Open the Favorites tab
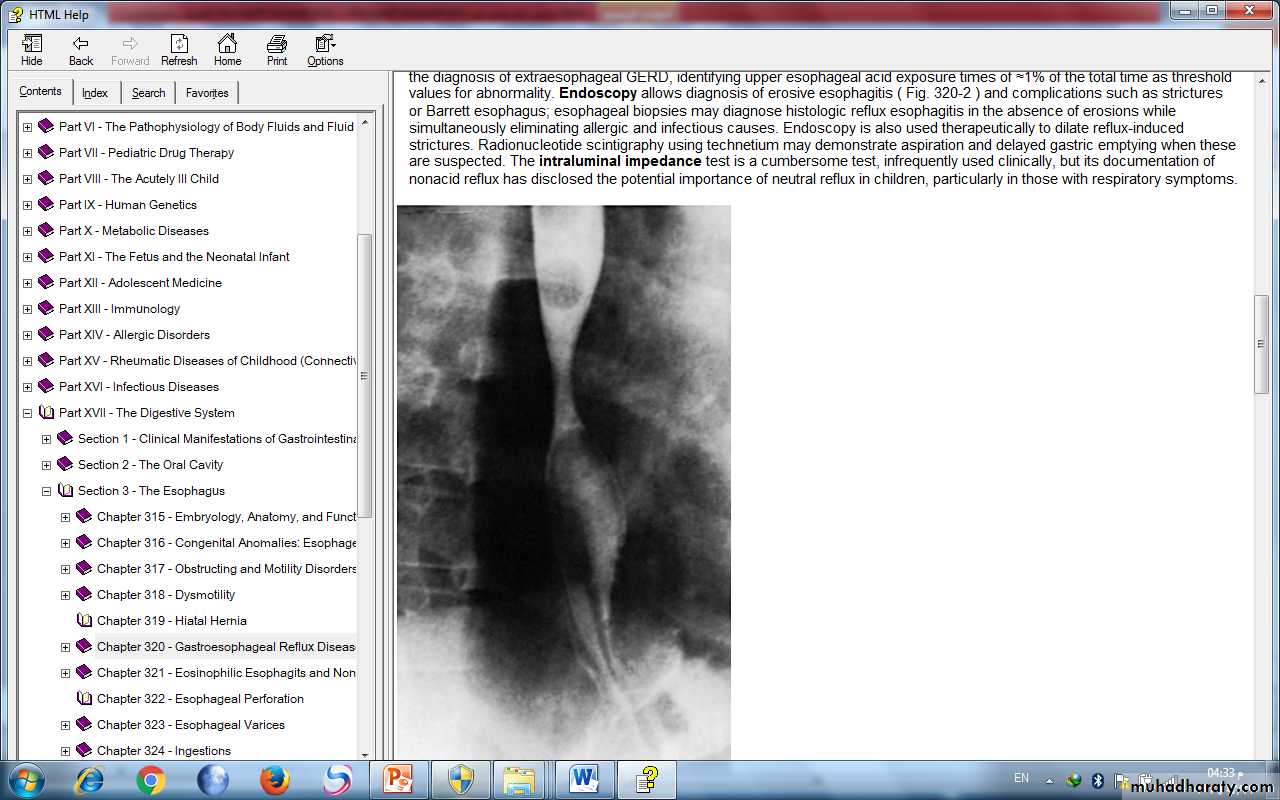Screen dimensions: 1280x800 (x=207, y=93)
